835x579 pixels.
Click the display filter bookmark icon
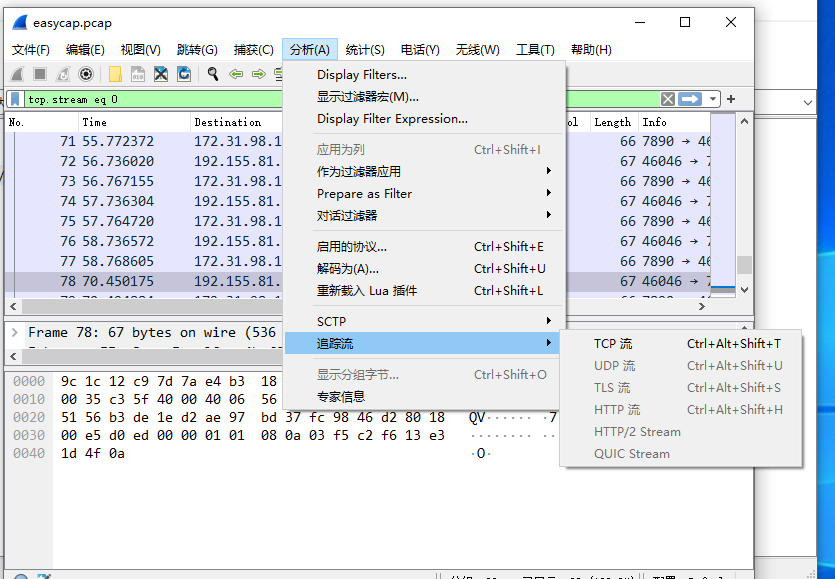[x=15, y=99]
